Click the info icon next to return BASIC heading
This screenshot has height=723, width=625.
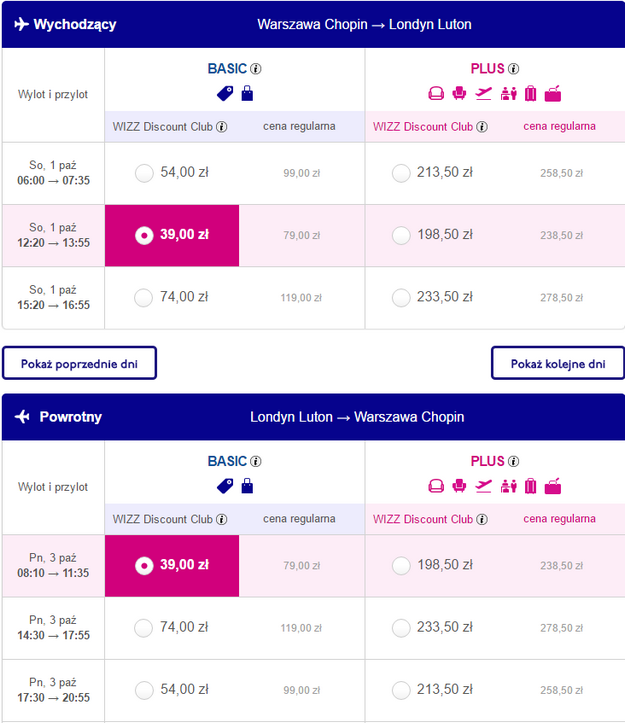pyautogui.click(x=256, y=461)
